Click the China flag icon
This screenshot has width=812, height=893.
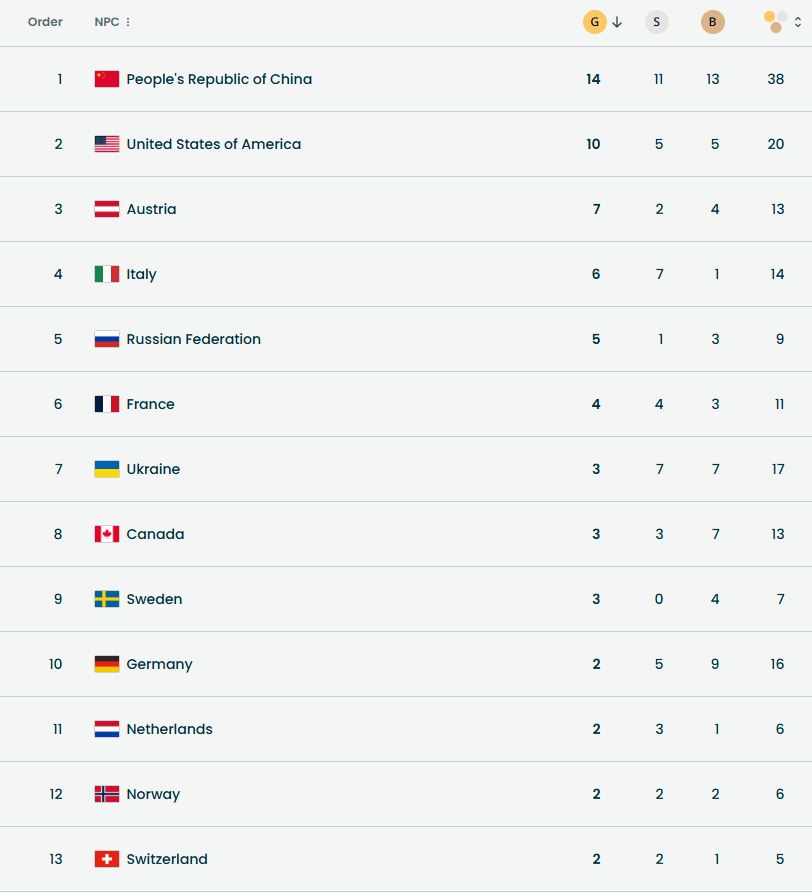[107, 79]
